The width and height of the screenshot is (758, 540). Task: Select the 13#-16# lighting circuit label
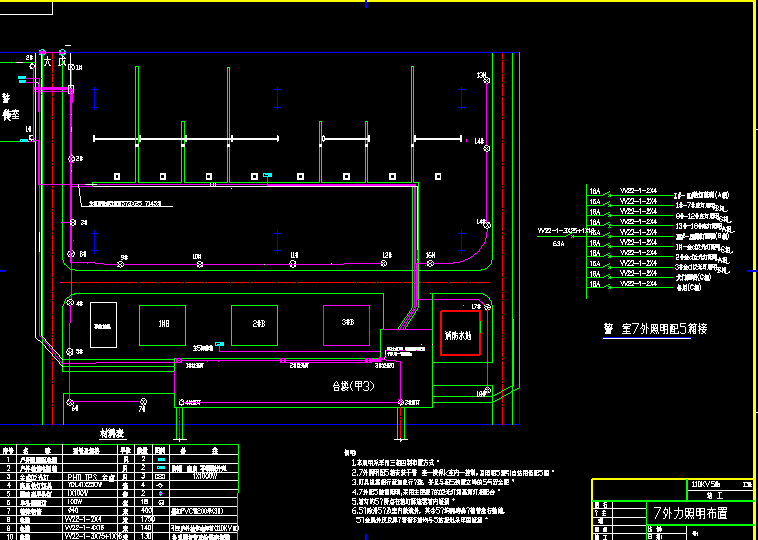704,226
